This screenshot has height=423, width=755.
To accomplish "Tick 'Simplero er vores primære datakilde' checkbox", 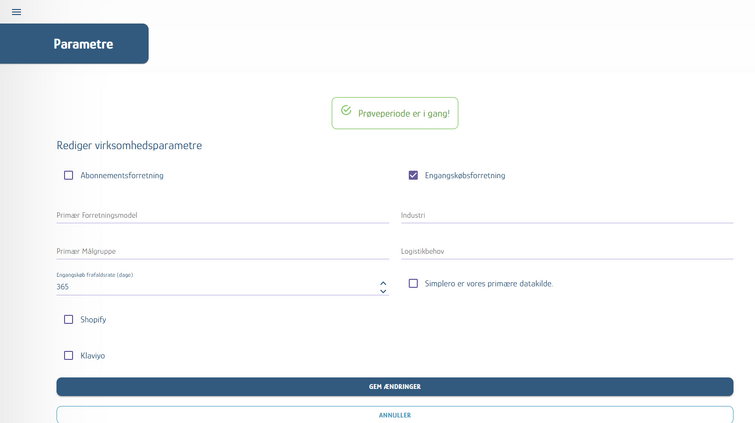I will pos(413,283).
